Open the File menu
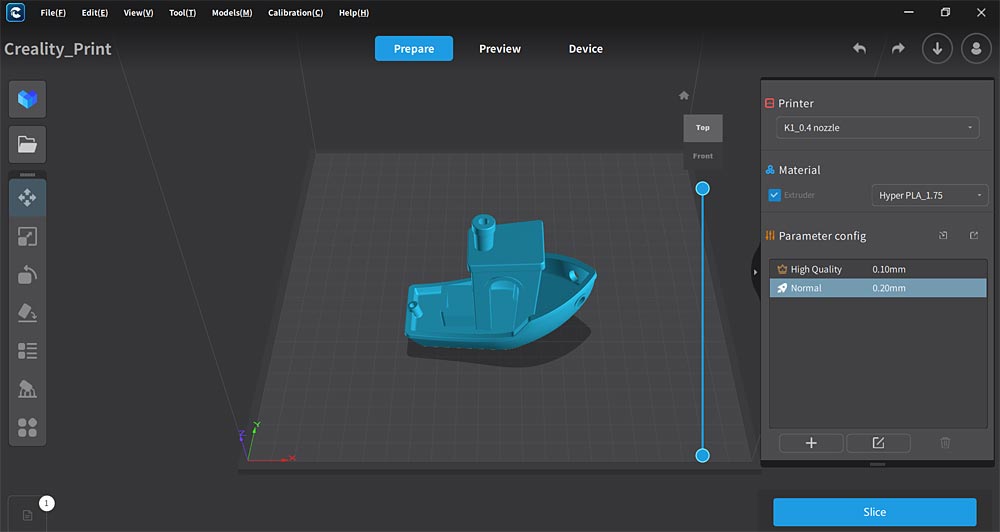Screen dimensions: 1000x532 [53, 13]
